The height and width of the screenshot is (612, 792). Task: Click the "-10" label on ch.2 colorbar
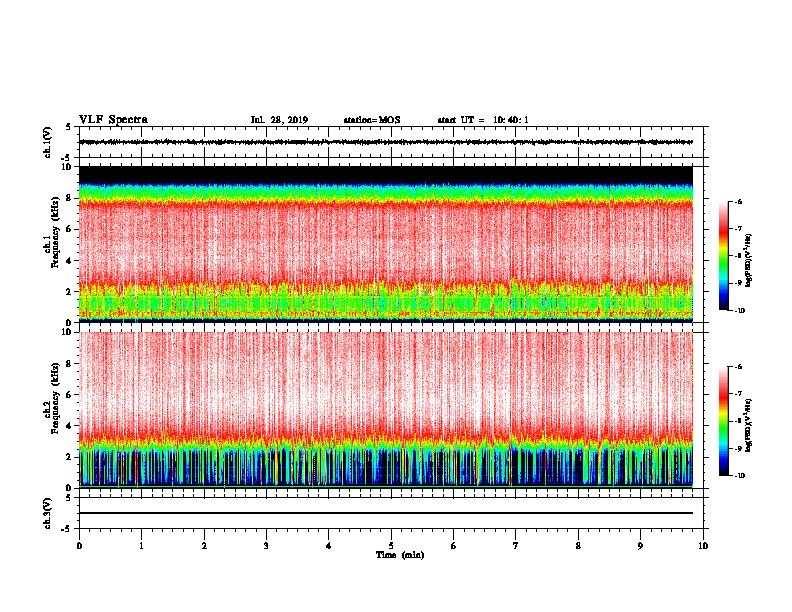tap(739, 476)
